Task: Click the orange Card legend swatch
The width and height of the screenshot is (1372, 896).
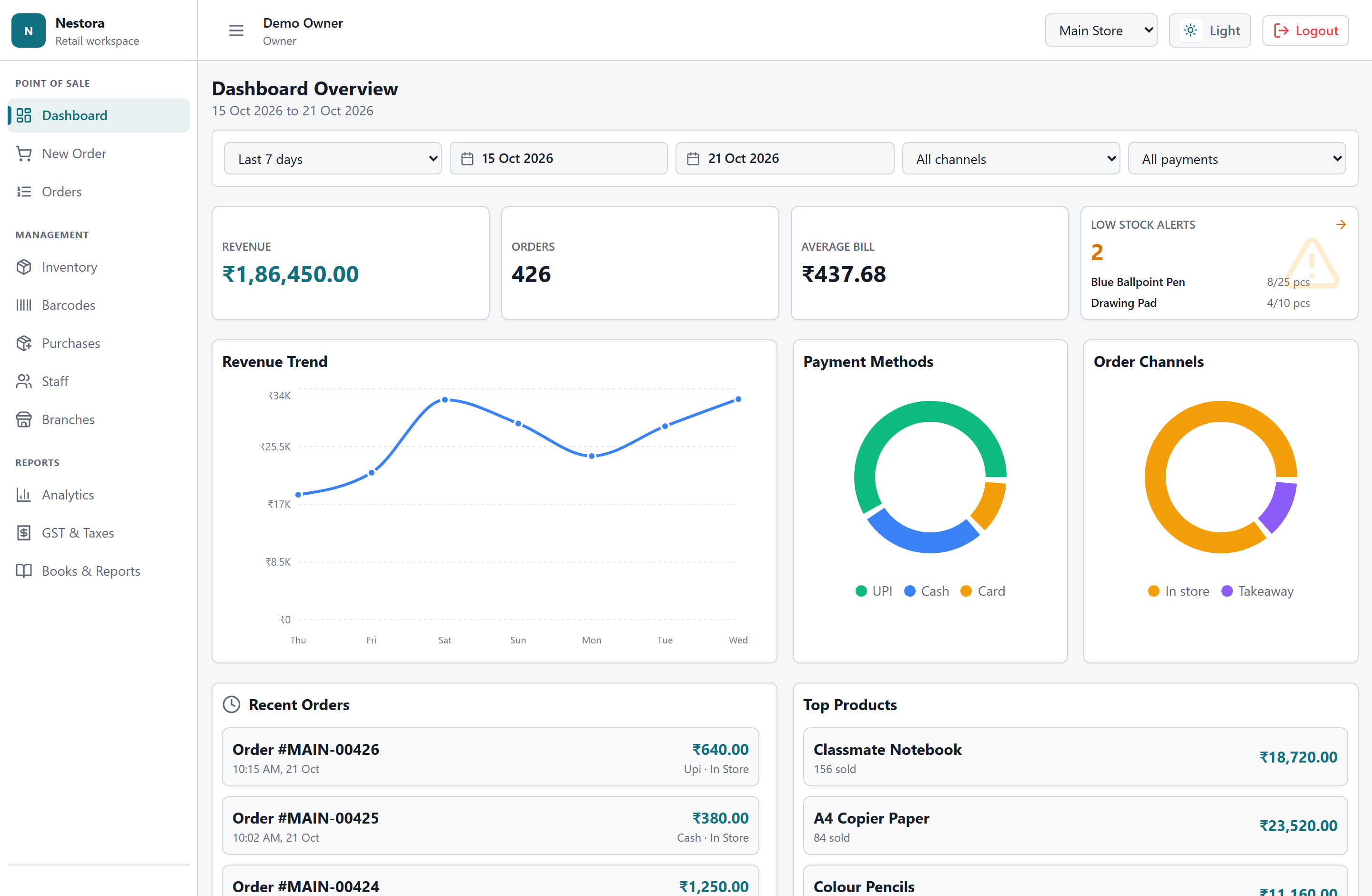Action: tap(966, 591)
